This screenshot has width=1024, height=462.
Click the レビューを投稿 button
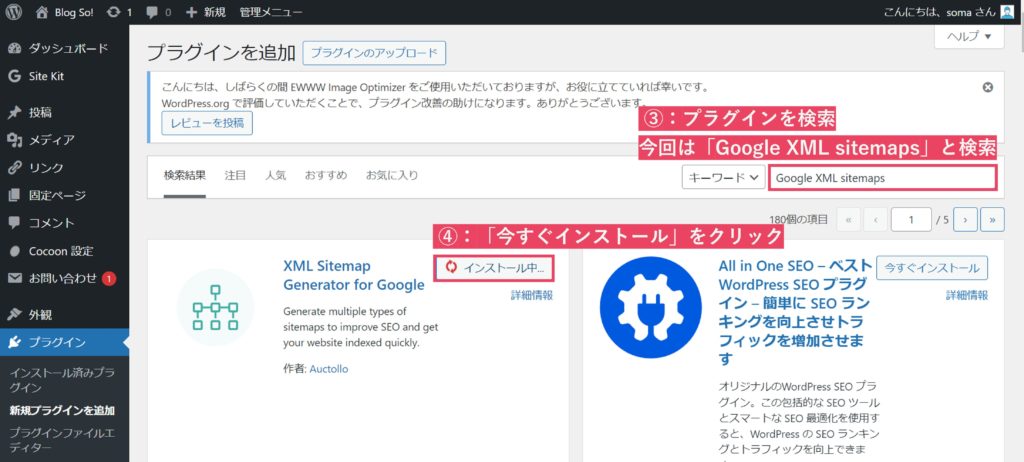(x=207, y=123)
